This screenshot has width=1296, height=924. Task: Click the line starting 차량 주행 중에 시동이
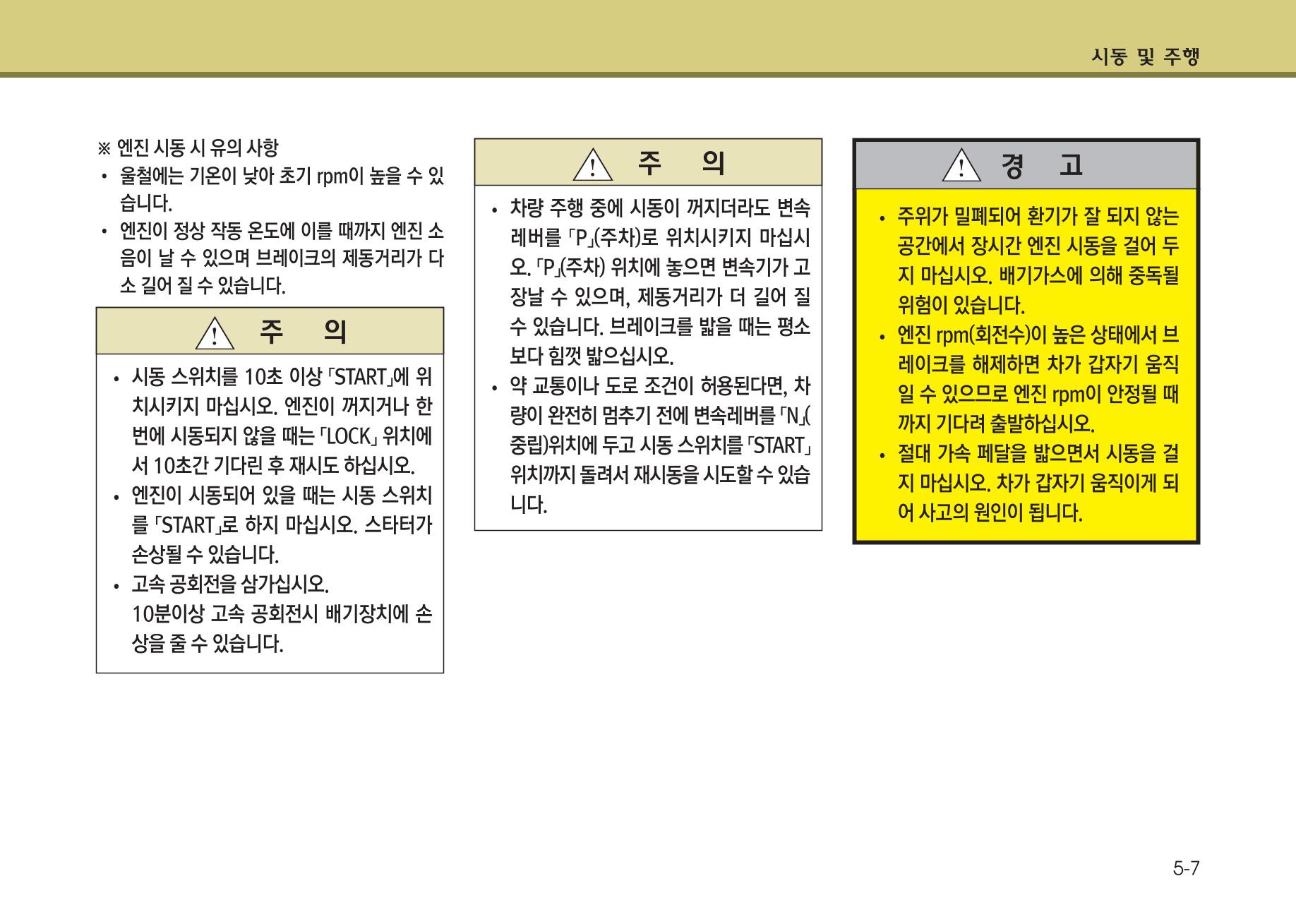click(x=660, y=208)
